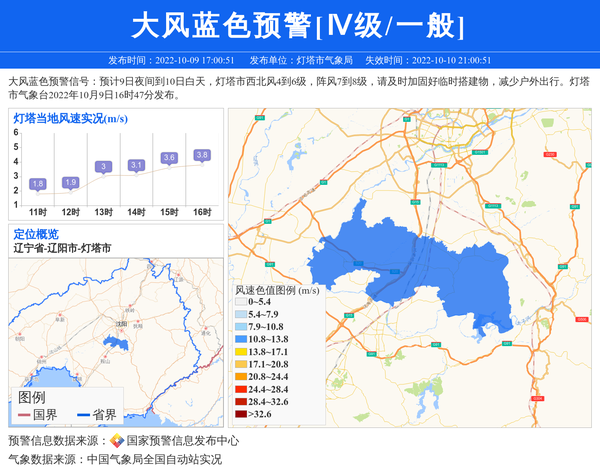Select the 10.8~13.8 blue legend swatch
Viewport: 600px width, 471px height.
tap(242, 341)
